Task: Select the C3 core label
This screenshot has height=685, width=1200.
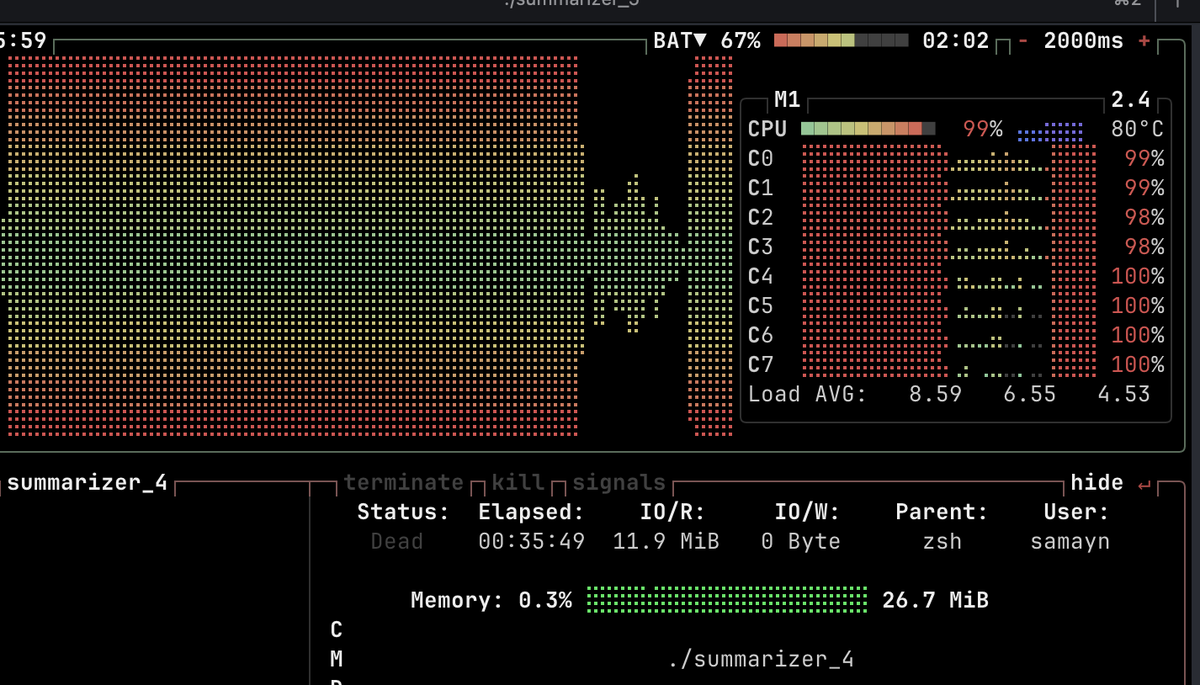Action: tap(760, 246)
